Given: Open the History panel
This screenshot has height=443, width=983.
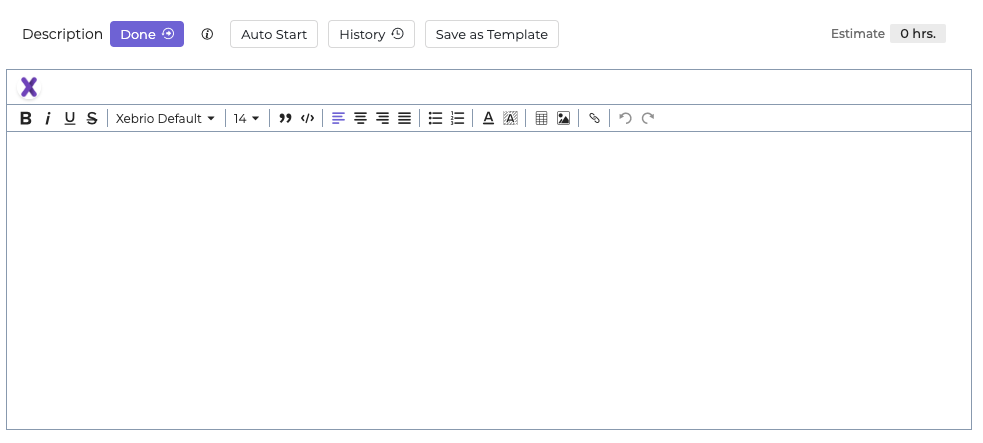Looking at the screenshot, I should tap(371, 34).
